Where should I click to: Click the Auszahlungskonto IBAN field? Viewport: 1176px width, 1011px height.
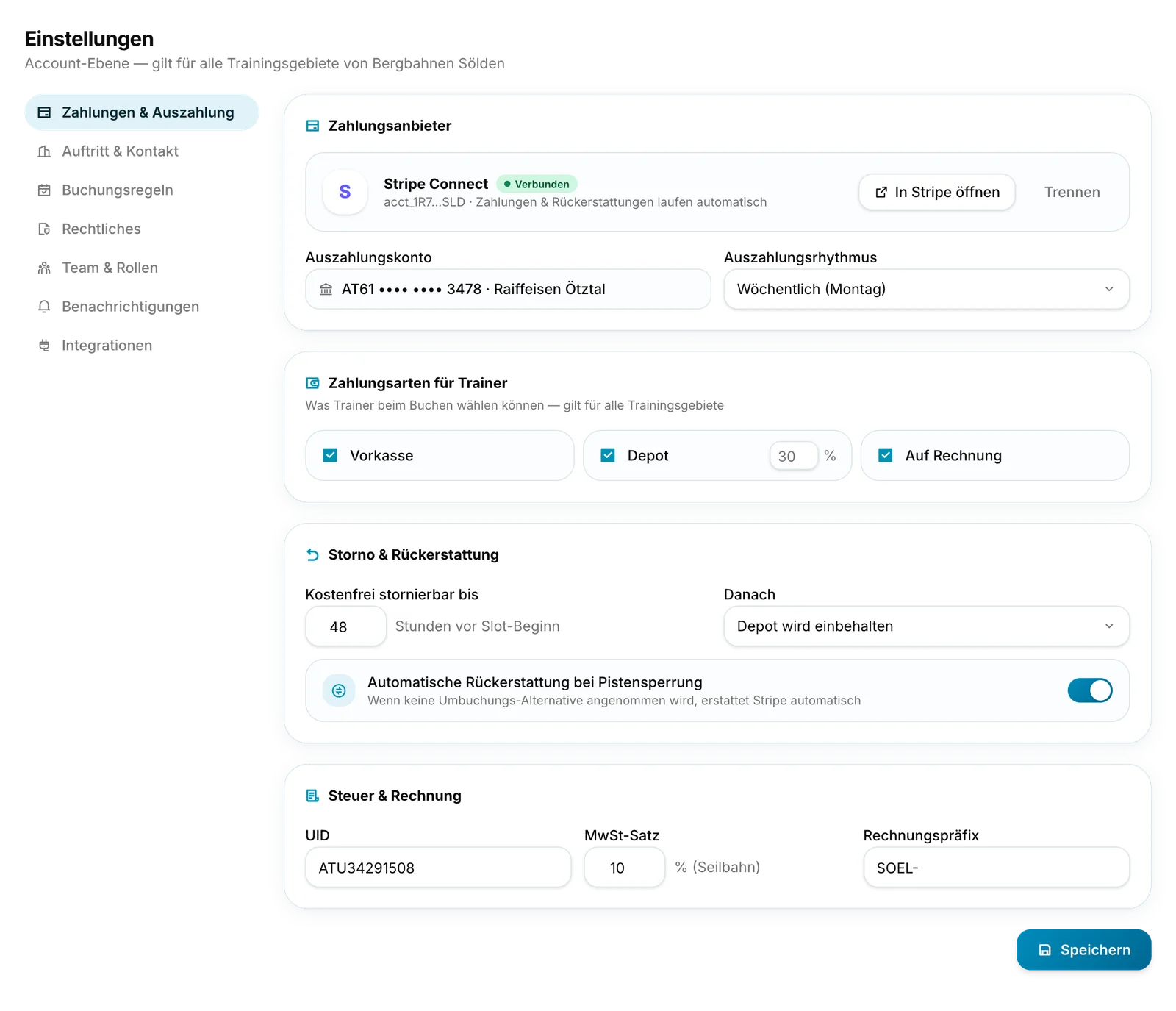coord(508,289)
